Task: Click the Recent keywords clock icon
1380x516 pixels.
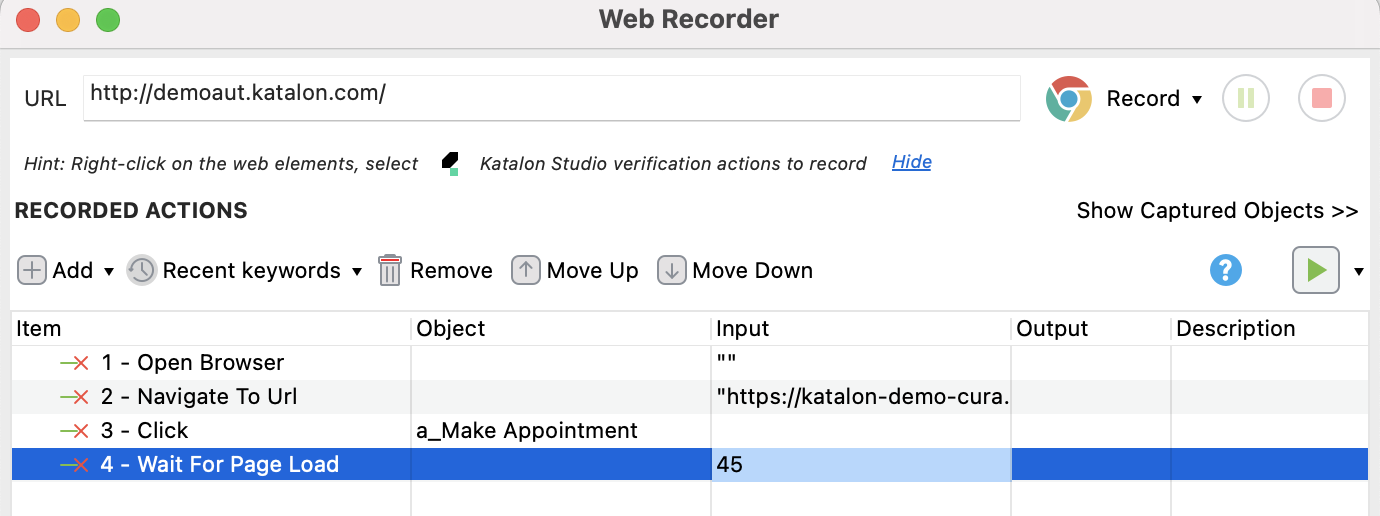Action: (x=142, y=271)
